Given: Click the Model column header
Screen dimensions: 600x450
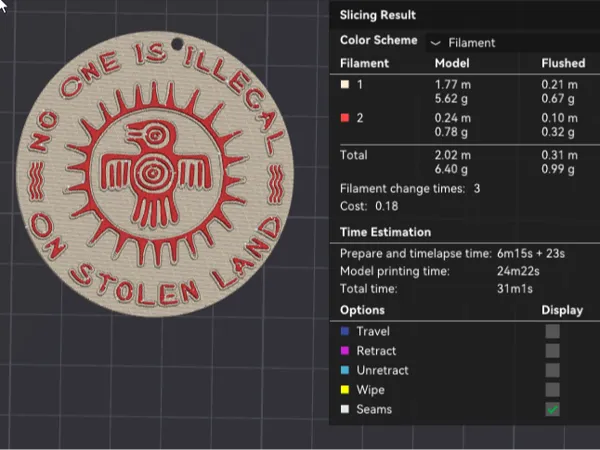Looking at the screenshot, I should point(452,63).
